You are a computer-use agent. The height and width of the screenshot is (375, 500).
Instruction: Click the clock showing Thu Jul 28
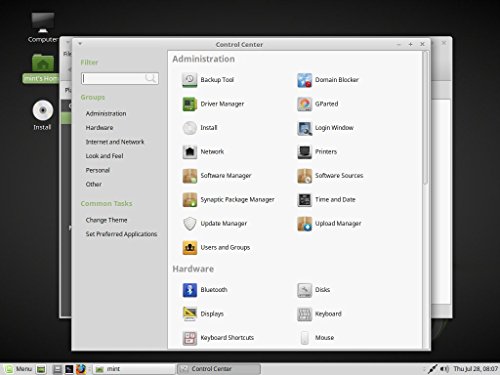pyautogui.click(x=476, y=369)
